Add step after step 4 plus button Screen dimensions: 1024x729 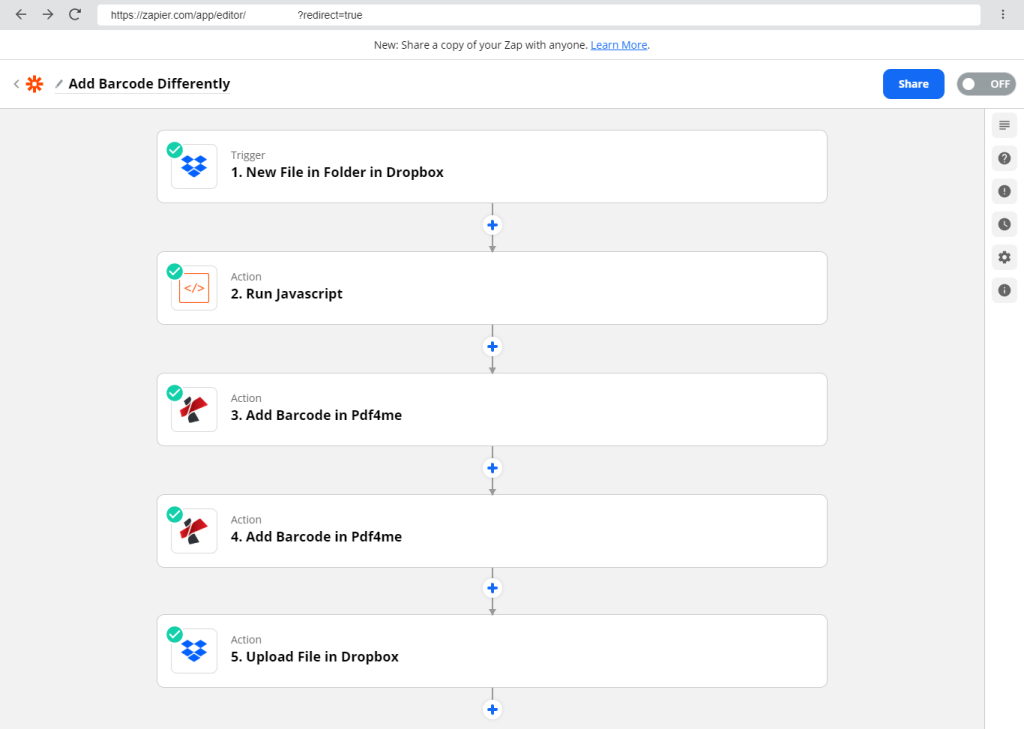point(492,589)
